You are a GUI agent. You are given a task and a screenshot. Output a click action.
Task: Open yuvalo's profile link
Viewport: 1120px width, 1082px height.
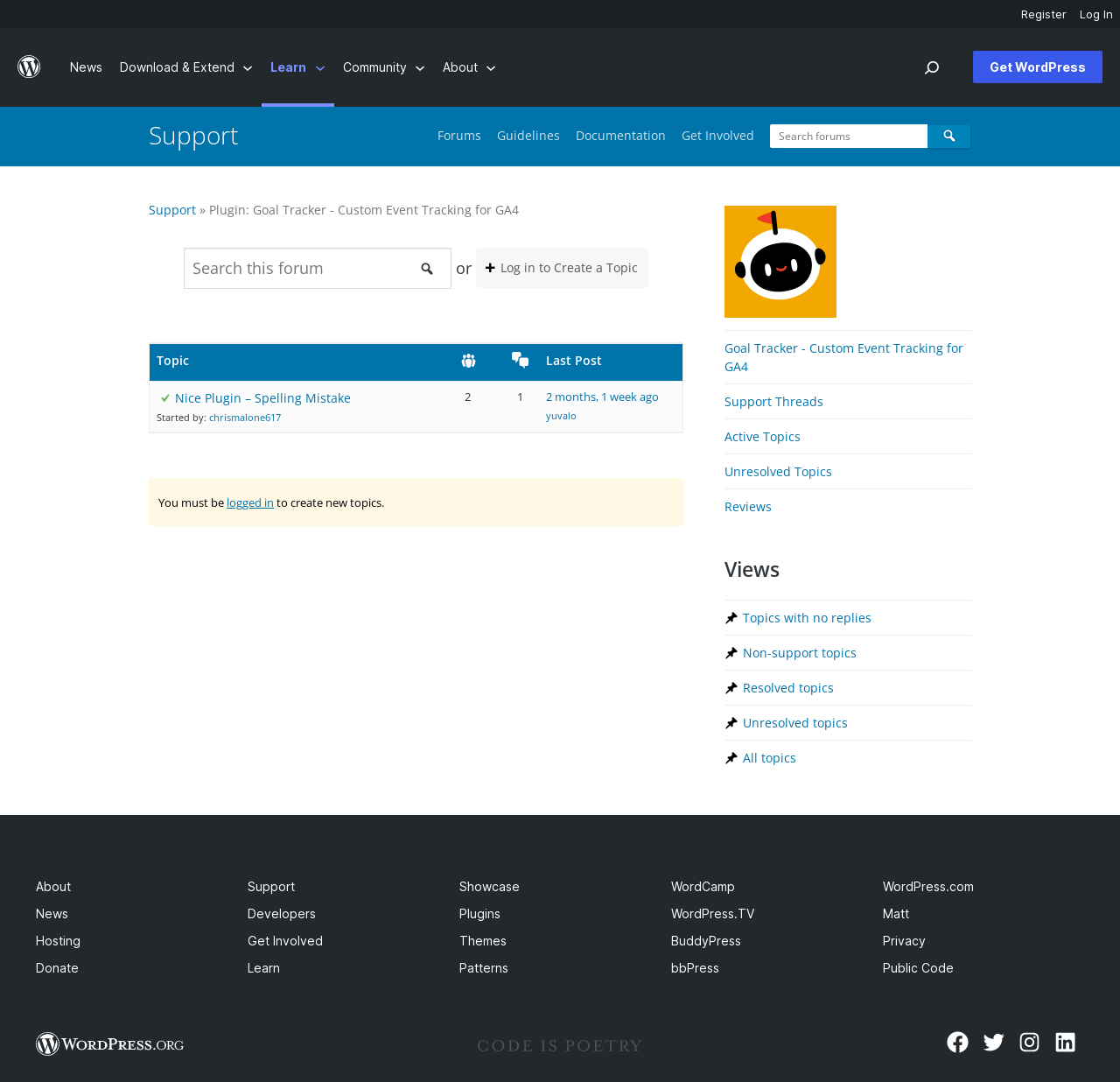pos(561,416)
